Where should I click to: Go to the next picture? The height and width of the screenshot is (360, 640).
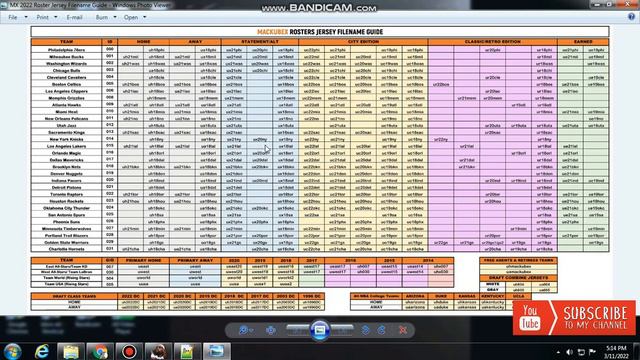tap(342, 329)
